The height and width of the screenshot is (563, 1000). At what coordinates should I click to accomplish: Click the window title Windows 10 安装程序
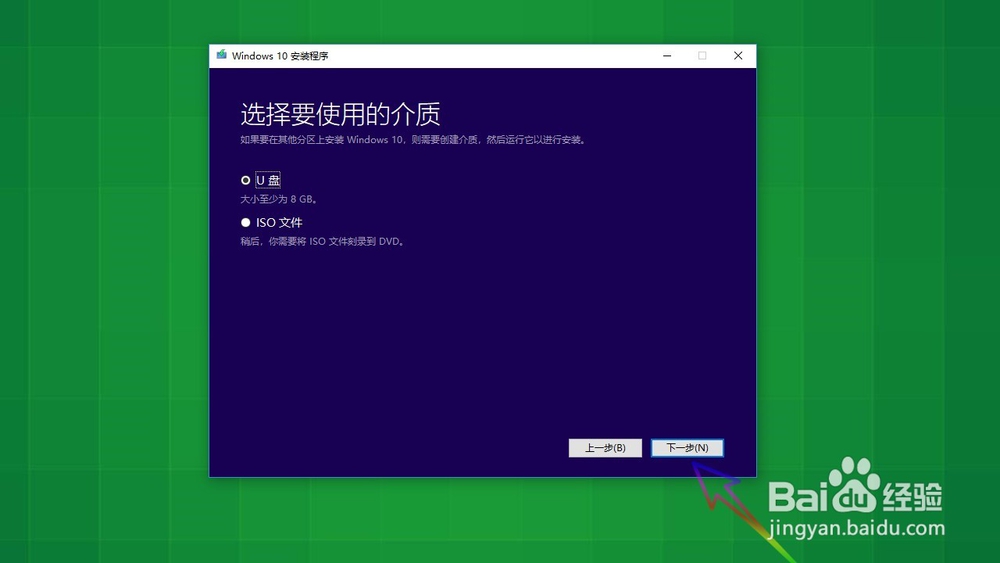(x=280, y=56)
